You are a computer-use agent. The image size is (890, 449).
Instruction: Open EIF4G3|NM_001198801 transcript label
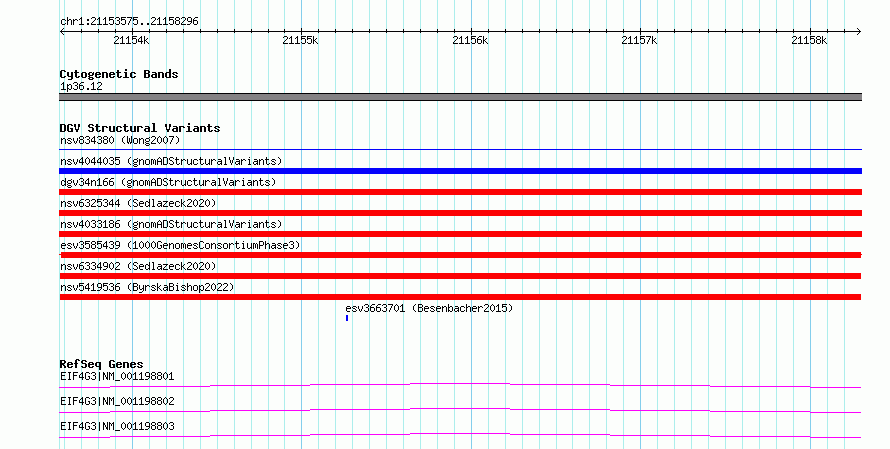[117, 376]
